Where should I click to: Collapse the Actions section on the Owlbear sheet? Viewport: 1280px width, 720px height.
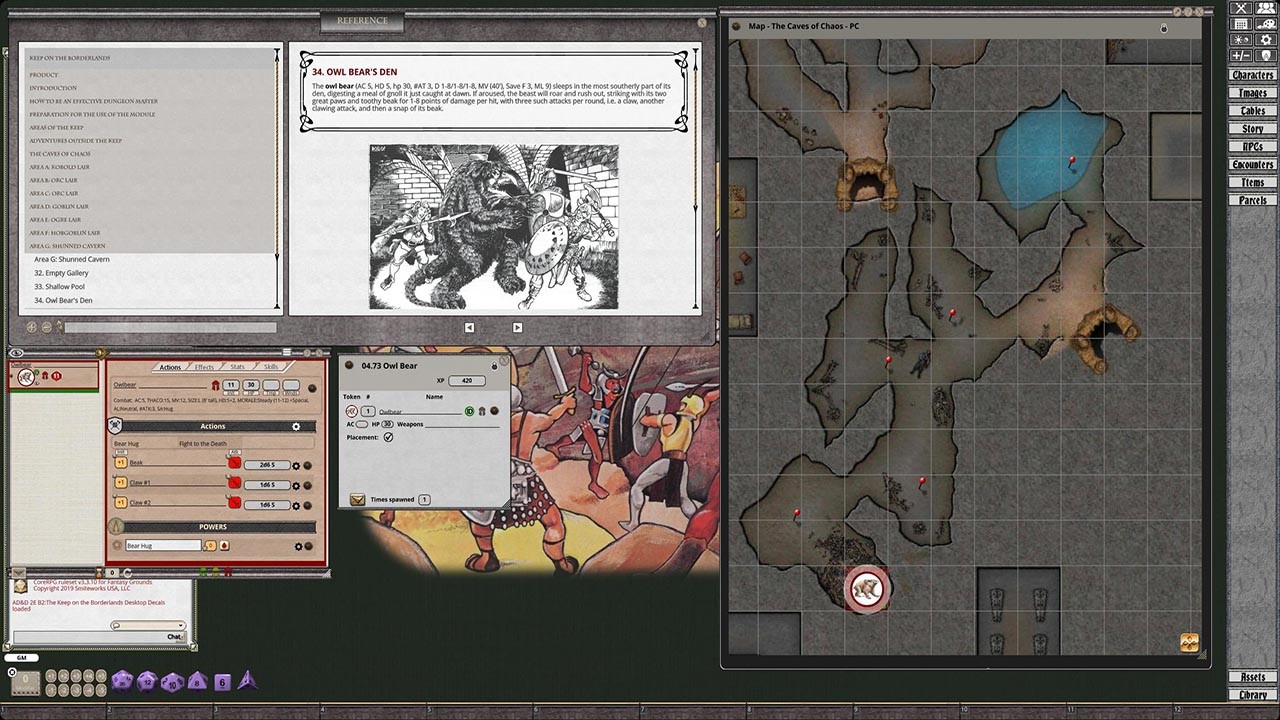point(115,426)
